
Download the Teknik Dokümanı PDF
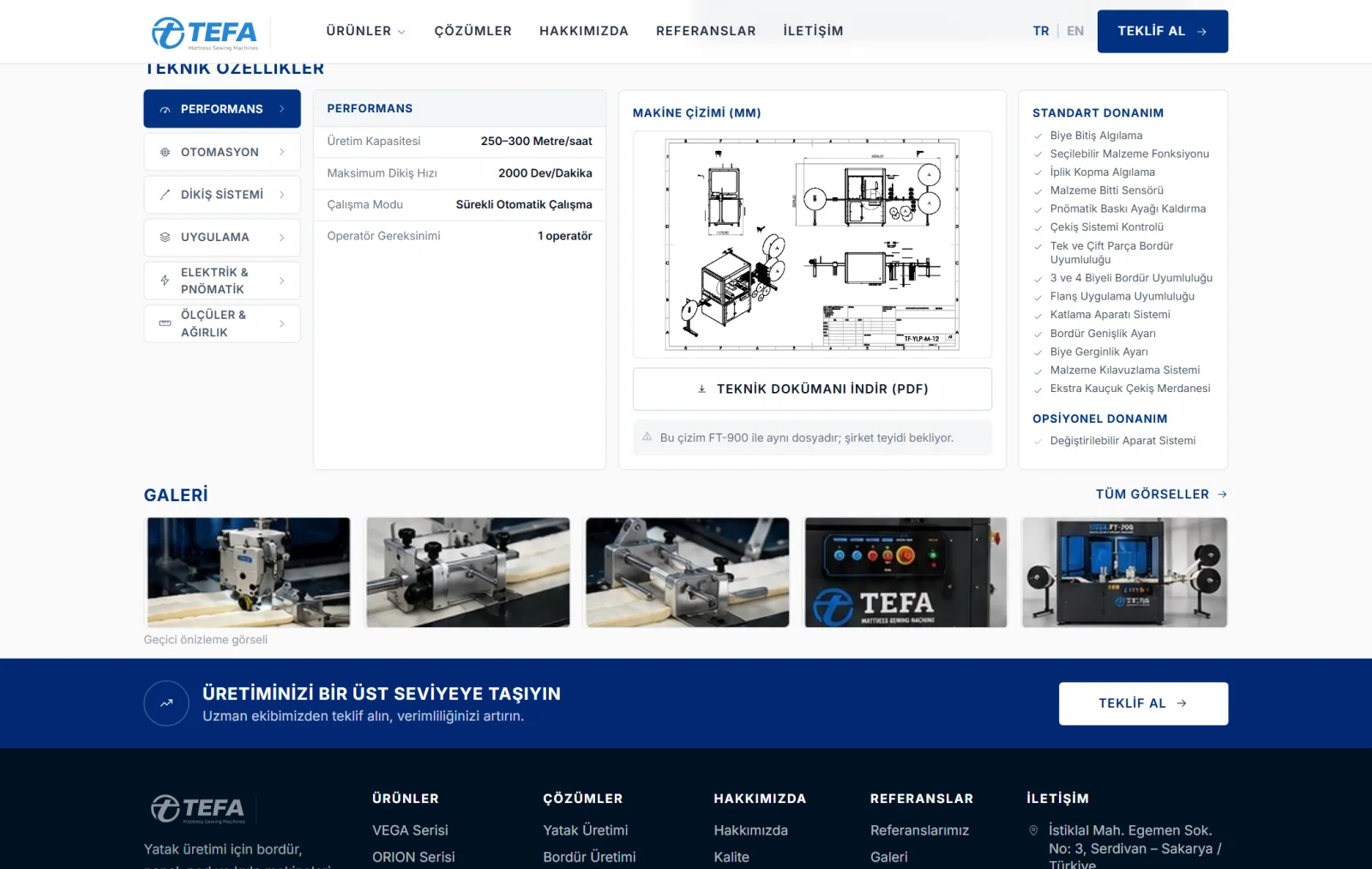click(x=812, y=389)
